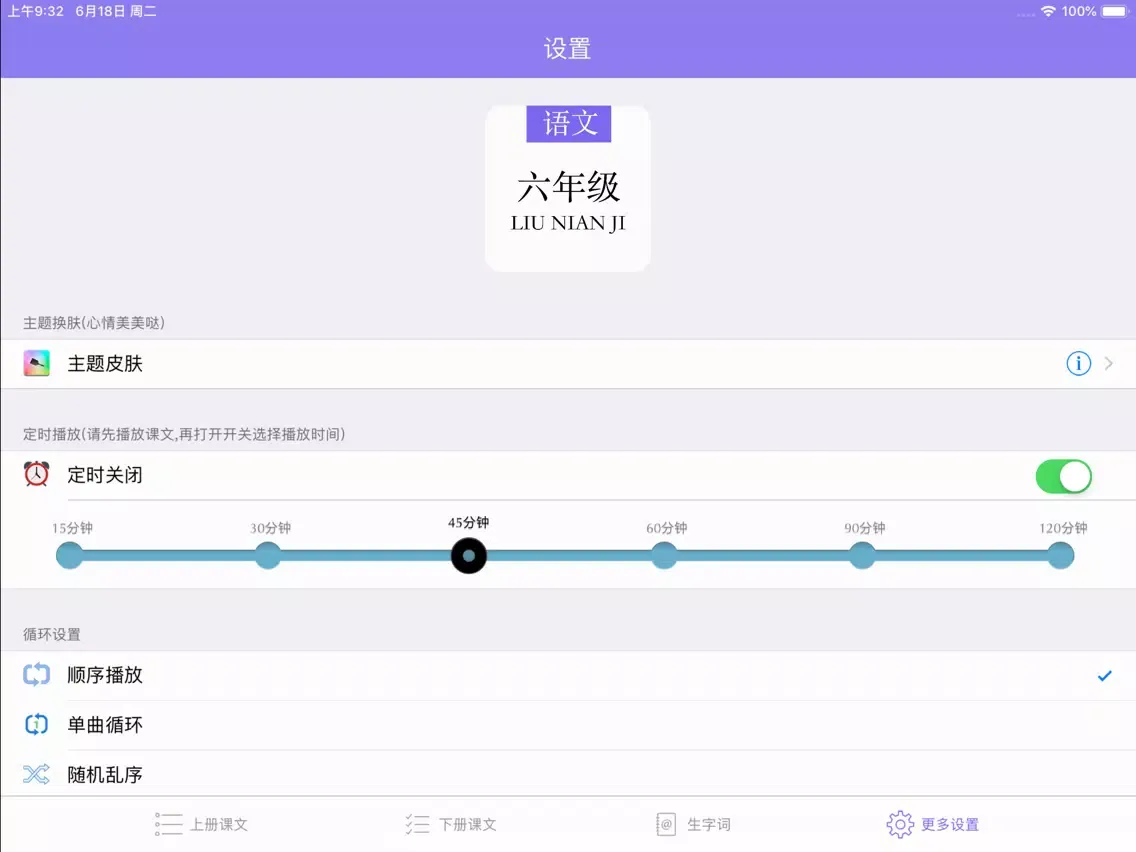Select 单曲循环 loop mode
1136x852 pixels.
[568, 724]
